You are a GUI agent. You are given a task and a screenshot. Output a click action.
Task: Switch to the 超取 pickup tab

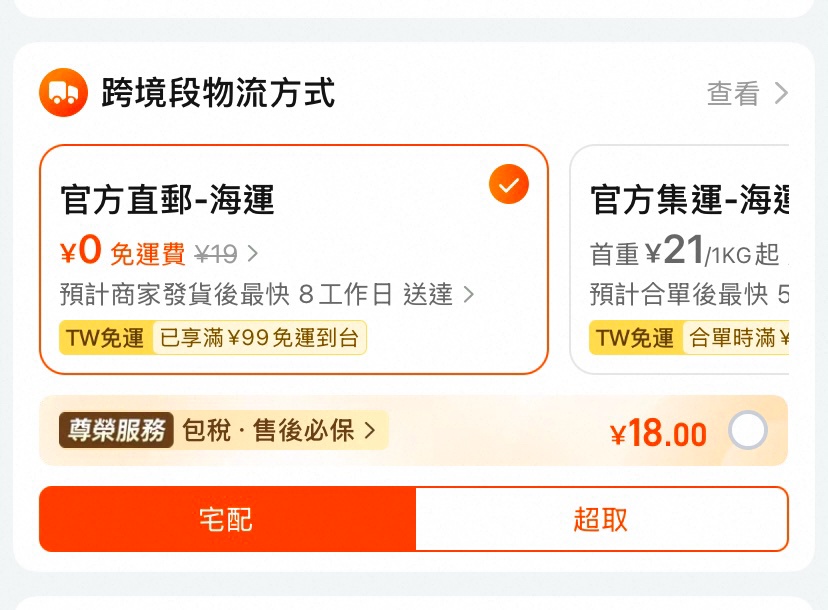[601, 519]
